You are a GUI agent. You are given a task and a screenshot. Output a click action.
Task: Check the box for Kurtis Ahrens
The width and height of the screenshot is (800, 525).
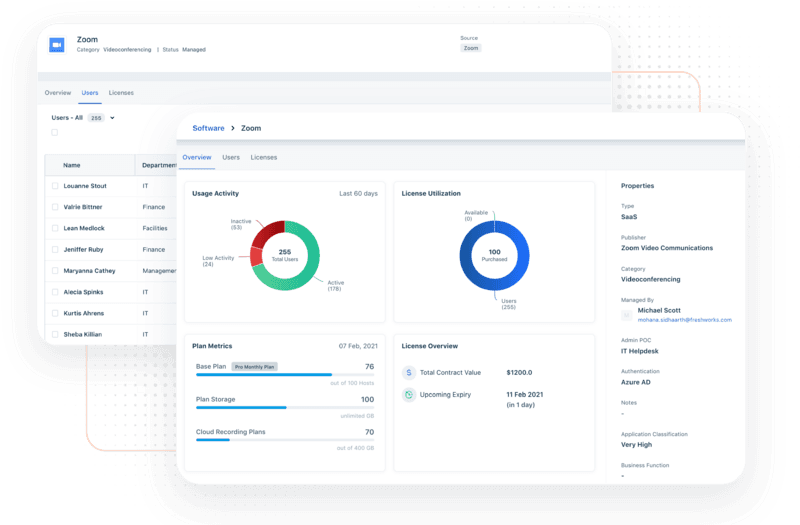(55, 313)
